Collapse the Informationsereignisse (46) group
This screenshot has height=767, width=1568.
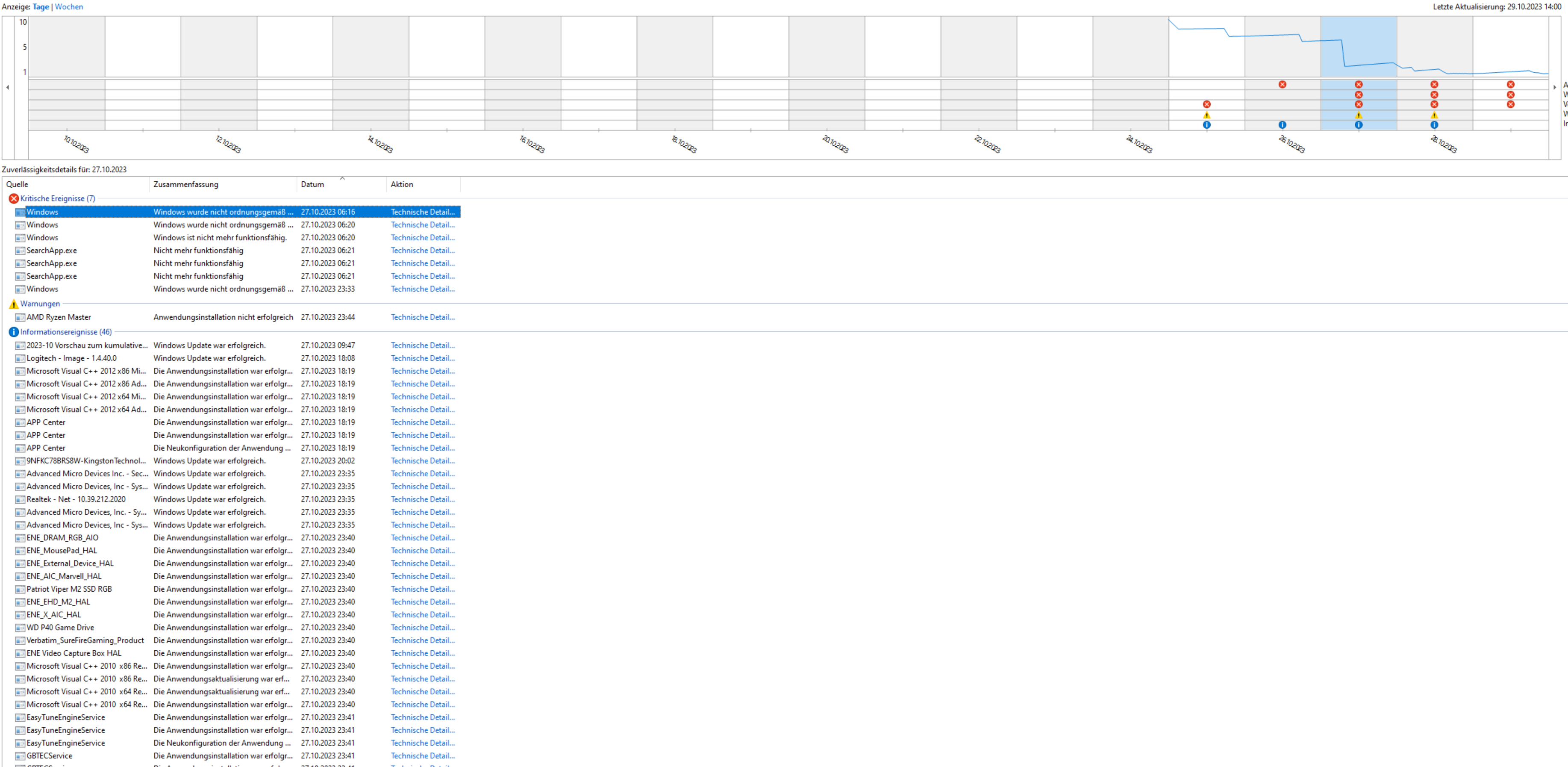tap(66, 332)
